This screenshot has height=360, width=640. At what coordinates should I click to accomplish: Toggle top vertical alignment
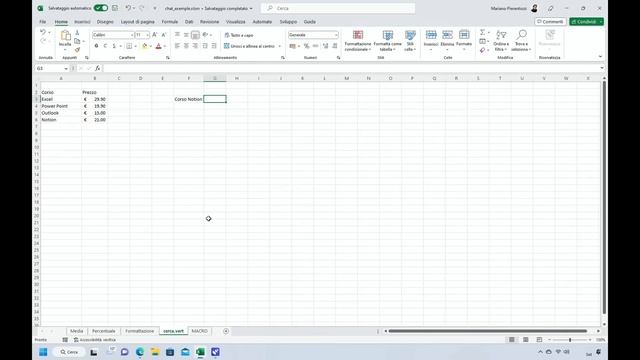(178, 35)
